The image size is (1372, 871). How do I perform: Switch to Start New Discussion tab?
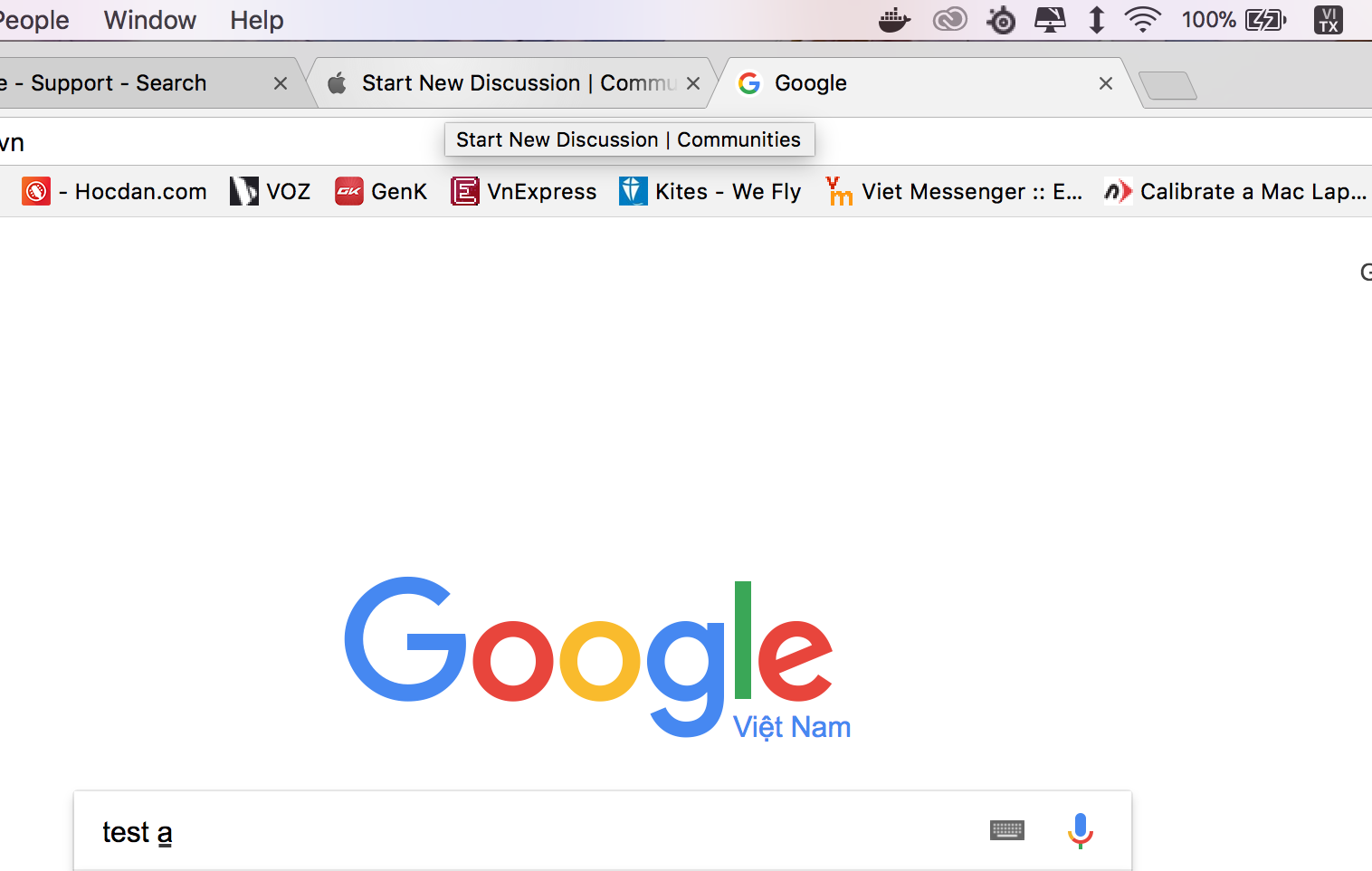coord(512,83)
